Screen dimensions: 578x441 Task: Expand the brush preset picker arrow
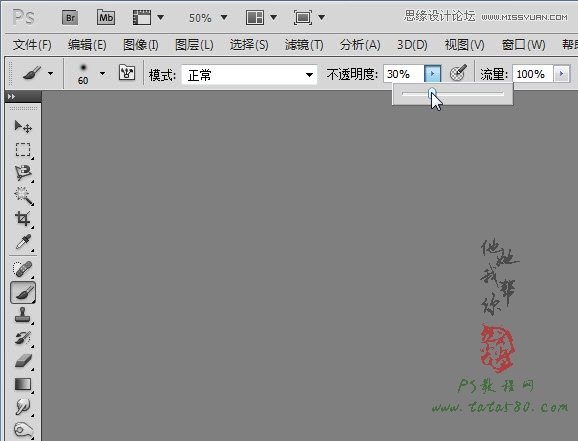pyautogui.click(x=102, y=73)
